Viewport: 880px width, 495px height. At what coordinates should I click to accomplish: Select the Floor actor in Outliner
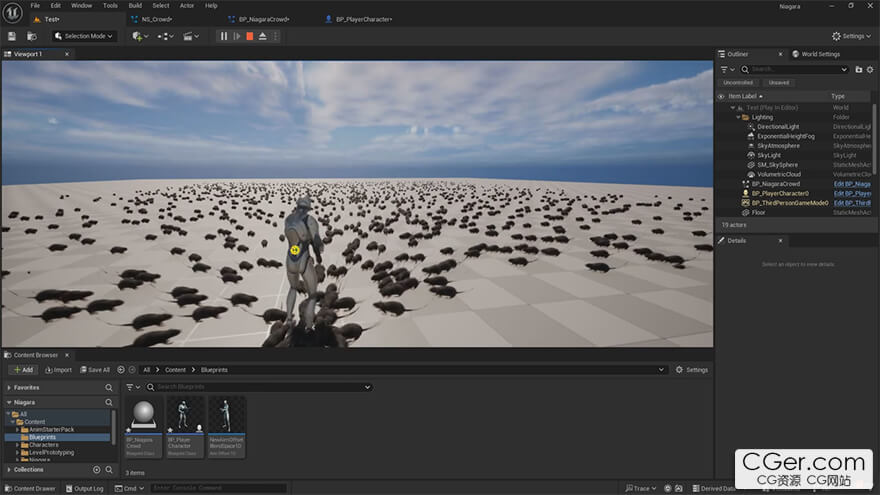pos(758,213)
